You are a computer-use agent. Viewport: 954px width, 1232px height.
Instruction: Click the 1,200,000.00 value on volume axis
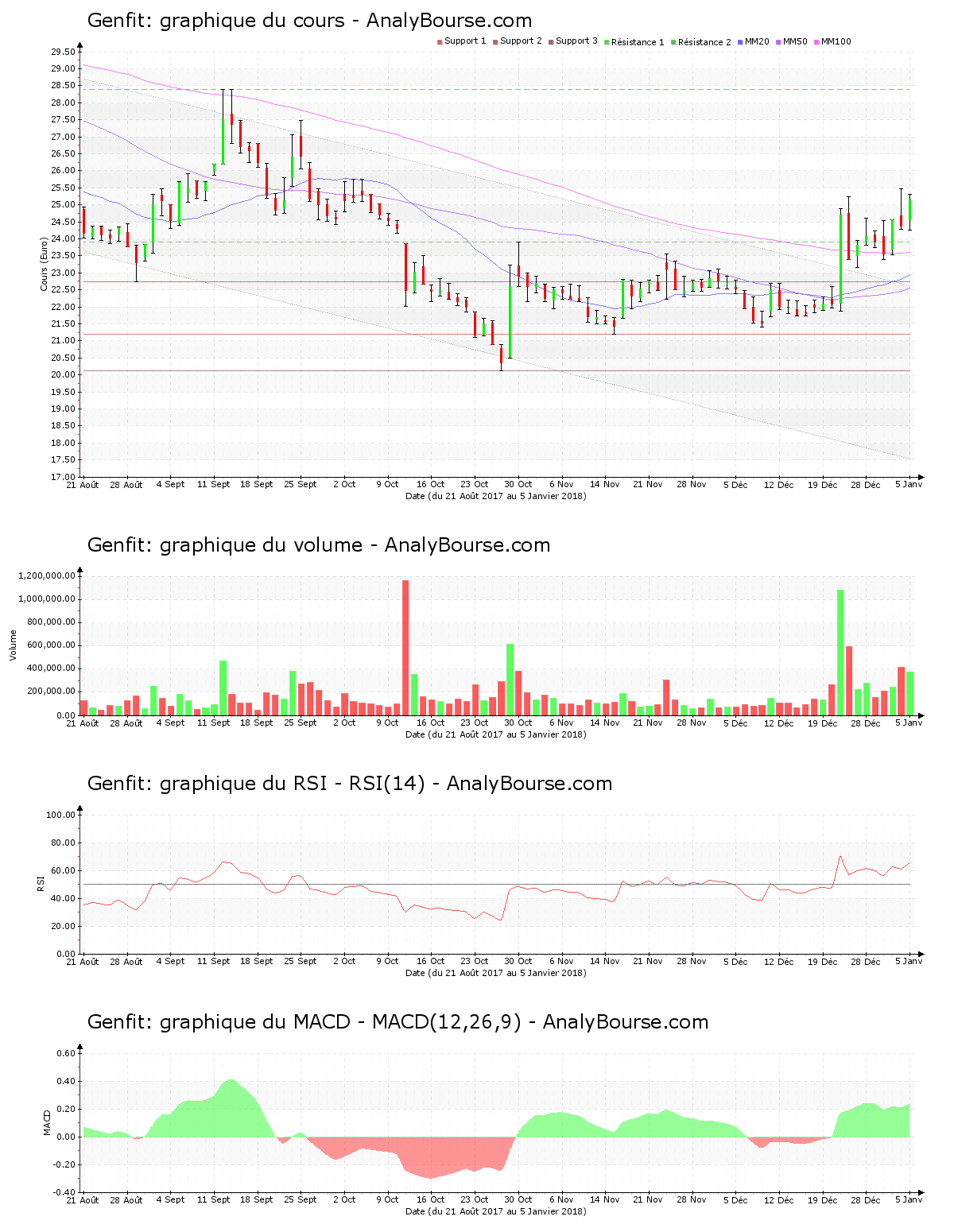tap(47, 575)
